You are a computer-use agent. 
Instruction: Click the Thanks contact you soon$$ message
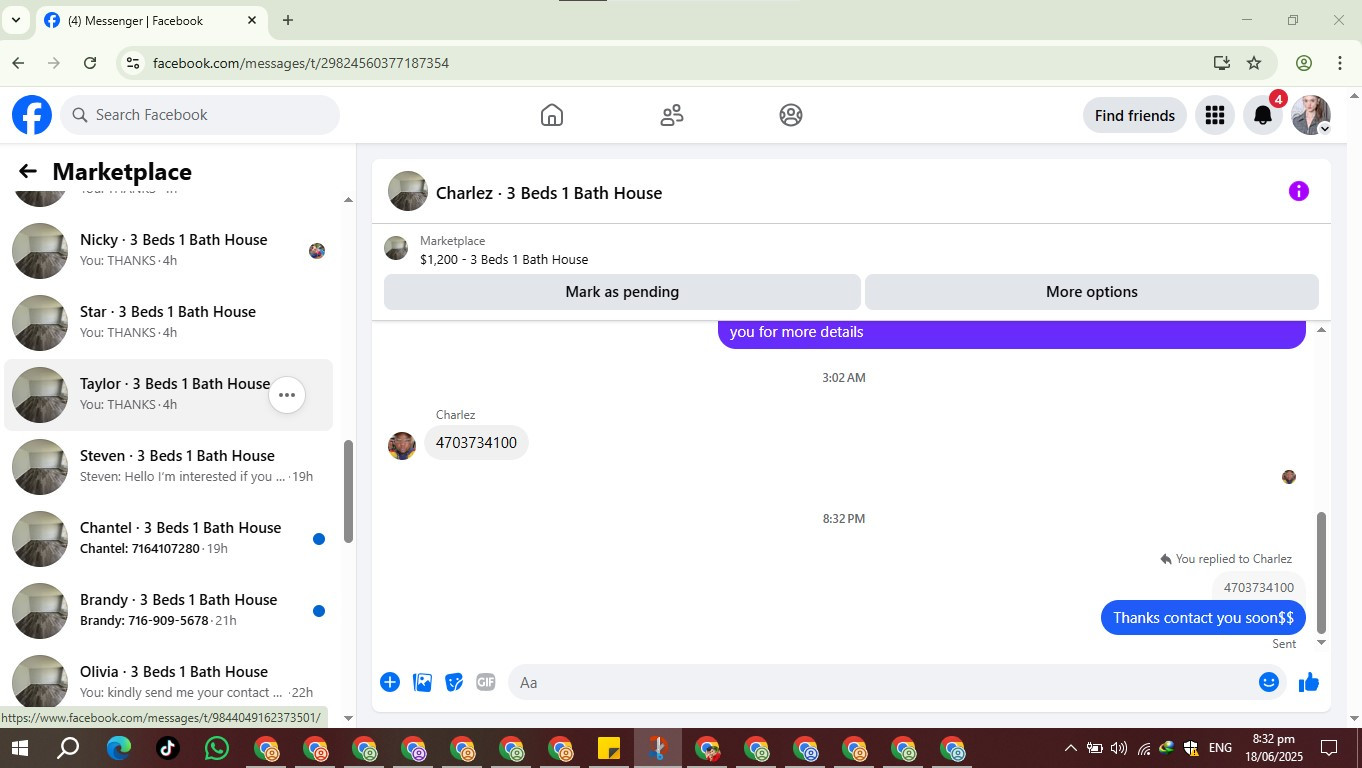(x=1203, y=618)
